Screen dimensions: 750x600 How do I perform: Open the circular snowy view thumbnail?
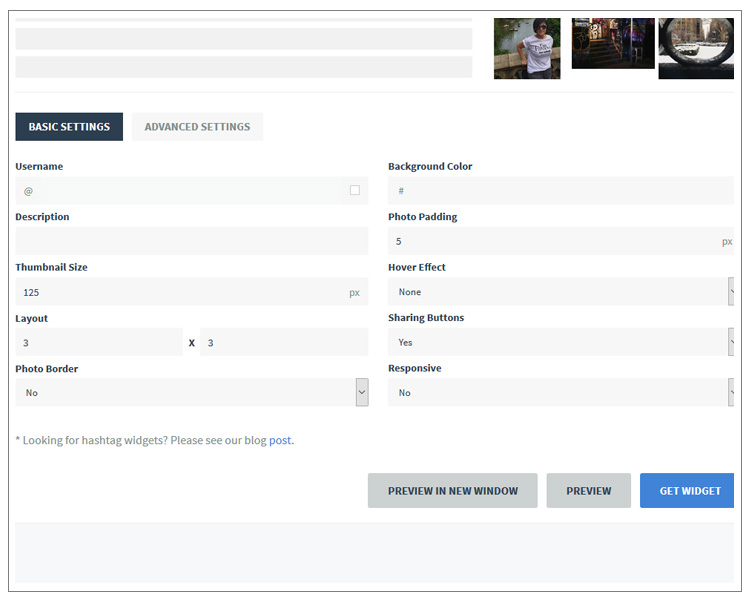tap(696, 48)
